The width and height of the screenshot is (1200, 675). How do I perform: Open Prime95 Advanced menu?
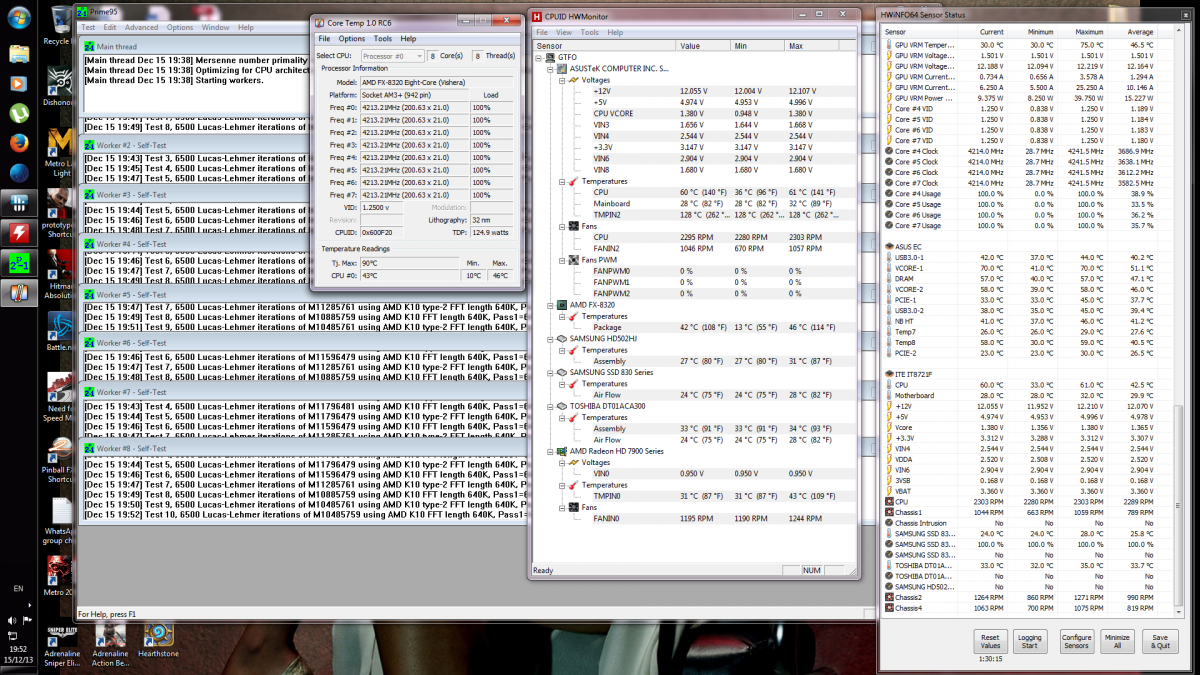pos(141,27)
